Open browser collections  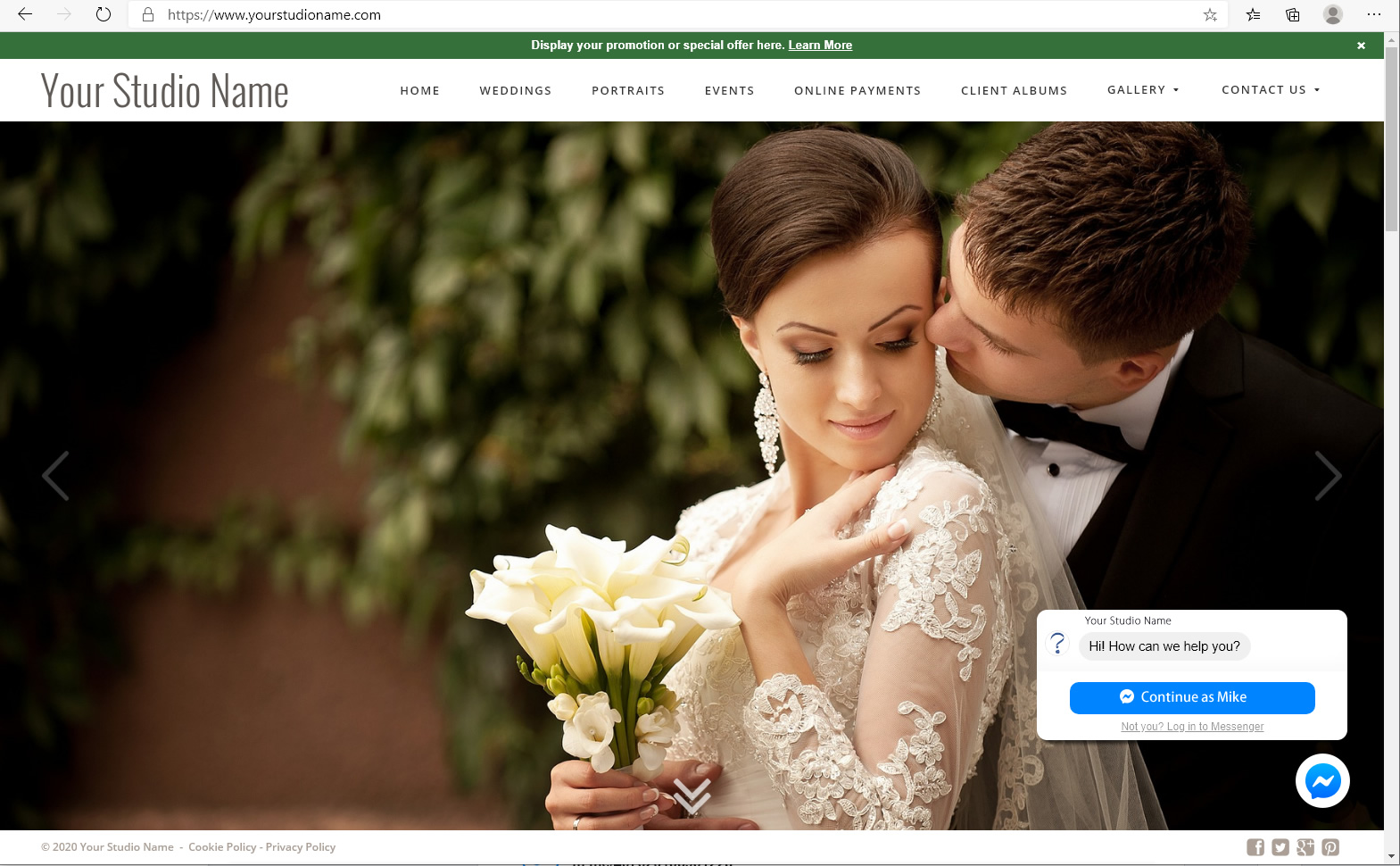pyautogui.click(x=1293, y=14)
